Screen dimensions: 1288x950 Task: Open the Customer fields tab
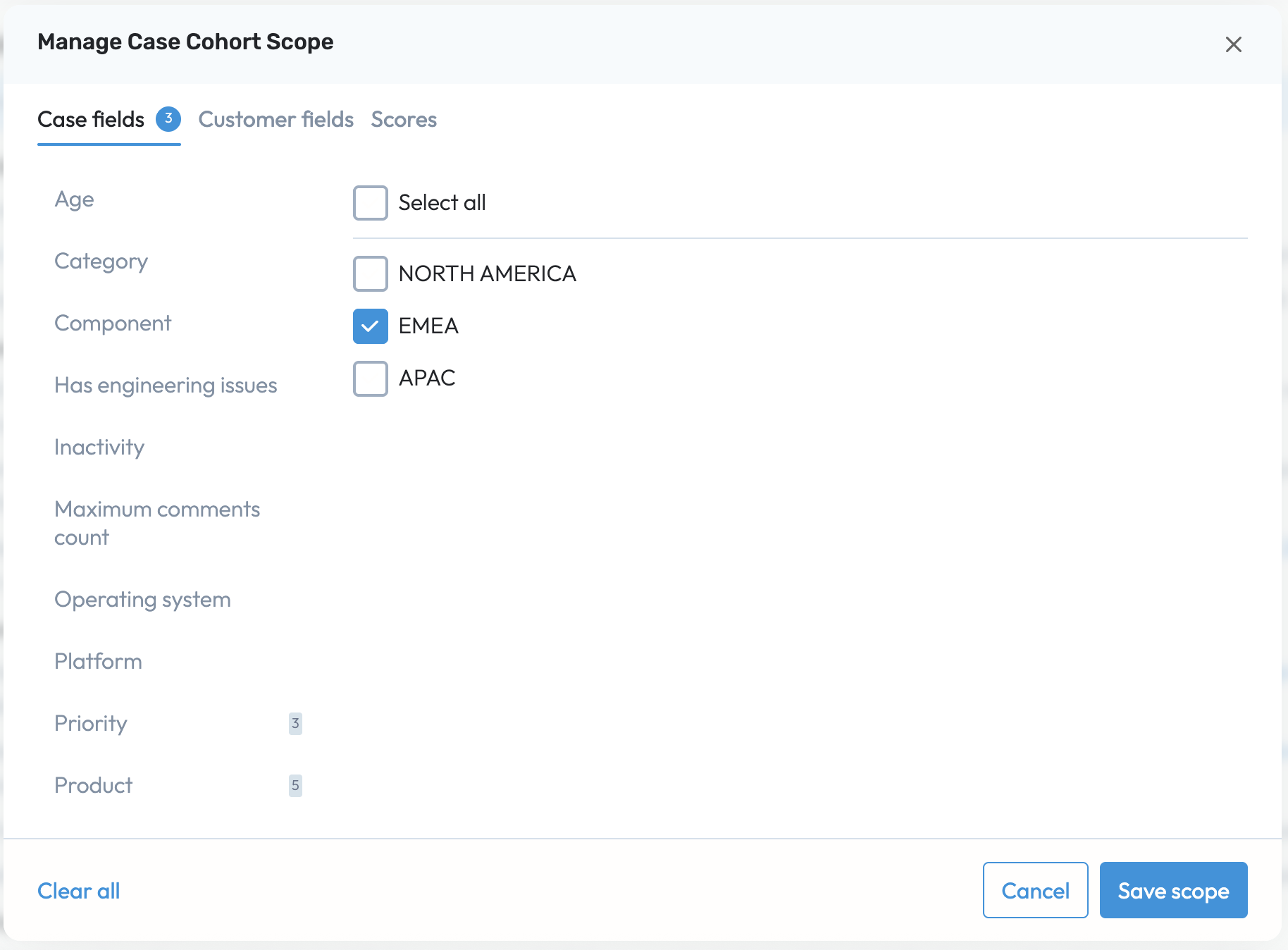(x=276, y=119)
